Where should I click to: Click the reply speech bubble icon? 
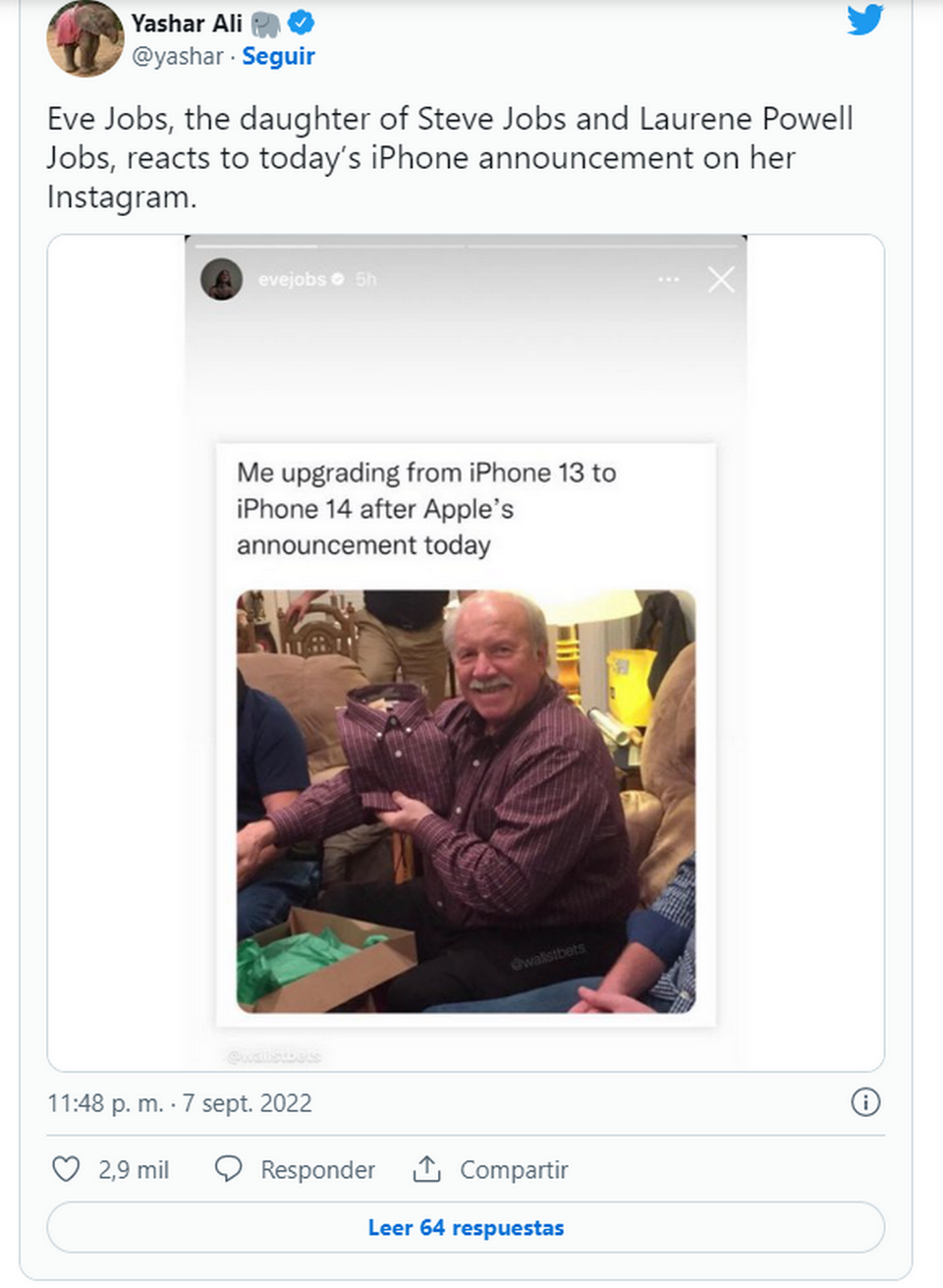[228, 1169]
